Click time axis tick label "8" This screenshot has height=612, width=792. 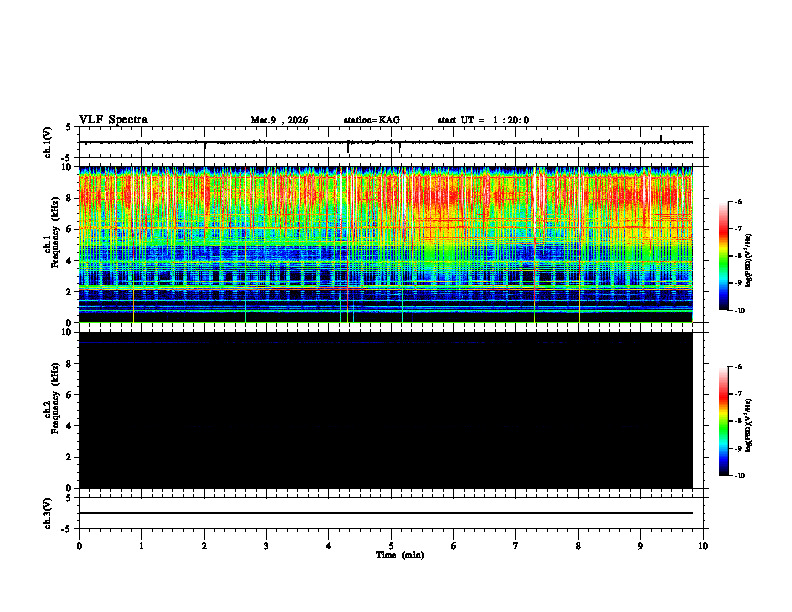(578, 546)
